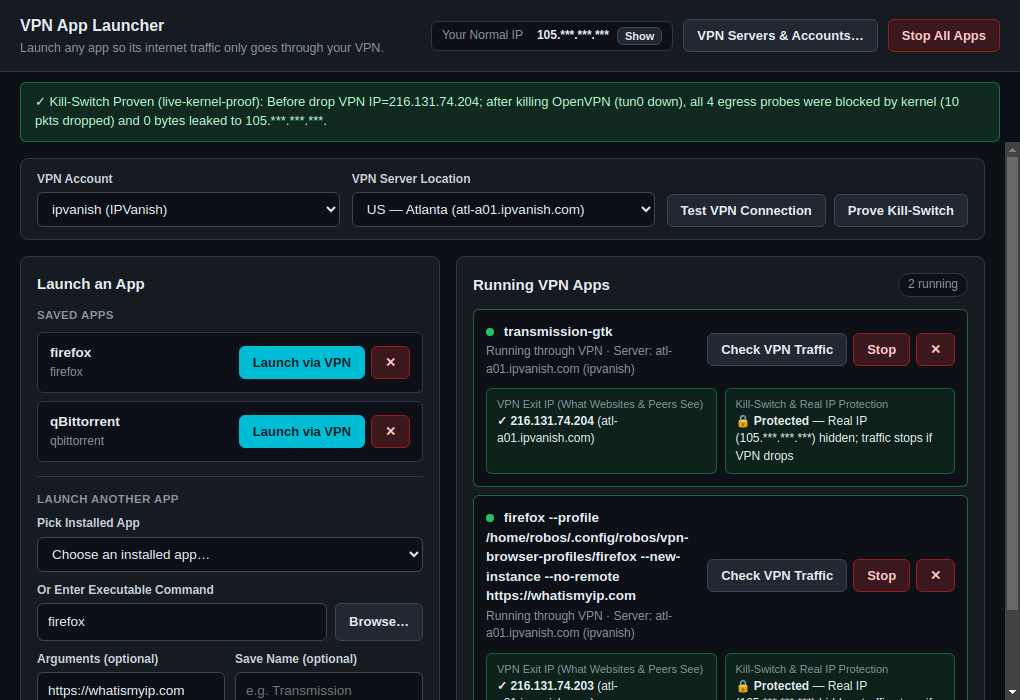The image size is (1020, 700).
Task: Click Prove Kill-Switch button
Action: [900, 211]
